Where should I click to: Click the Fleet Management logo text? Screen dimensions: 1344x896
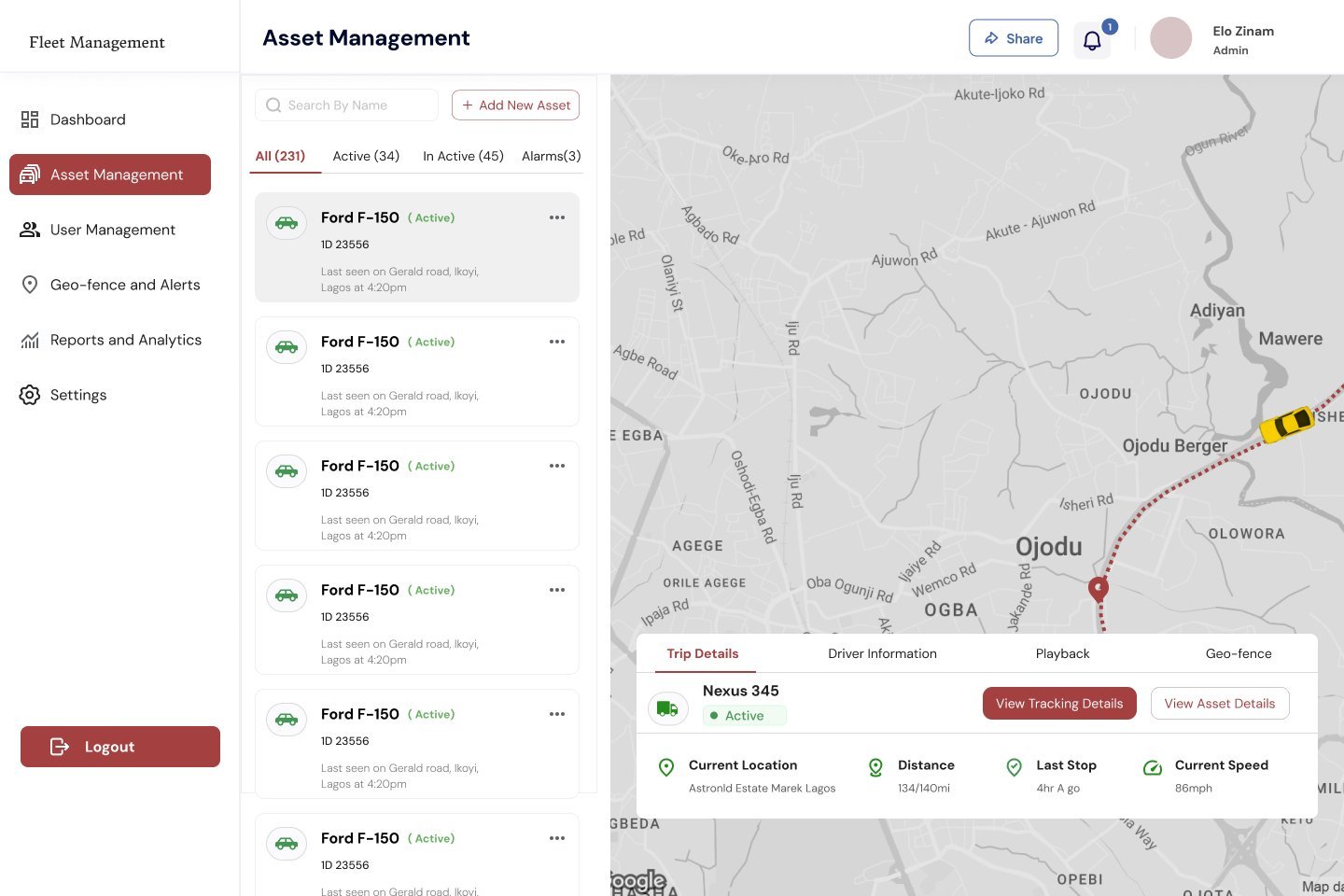pos(97,42)
